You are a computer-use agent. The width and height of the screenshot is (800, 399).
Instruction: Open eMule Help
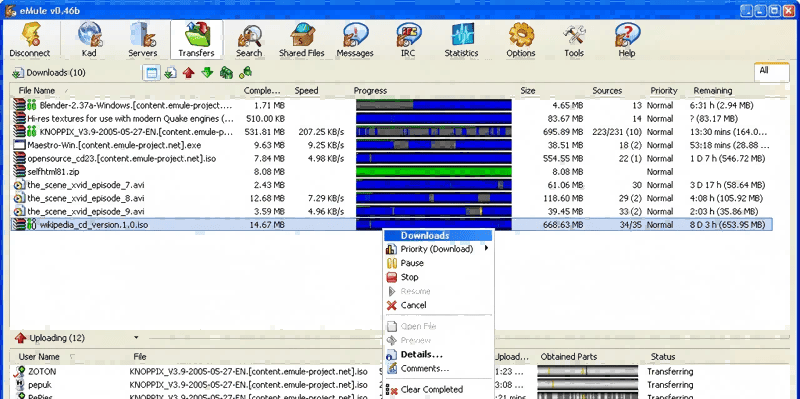(x=627, y=39)
